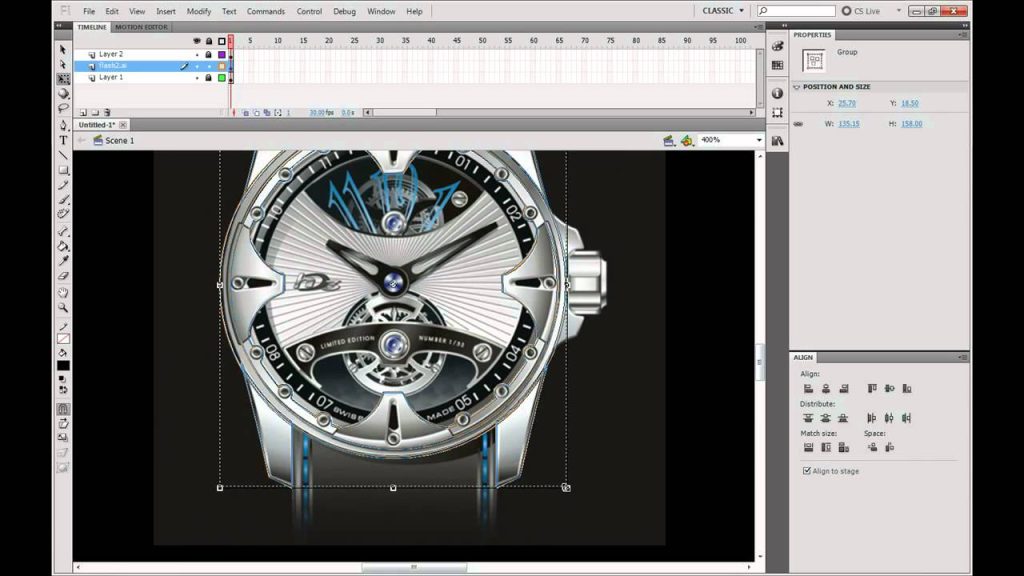Click the X position value 25.70
The width and height of the screenshot is (1024, 576).
click(846, 103)
